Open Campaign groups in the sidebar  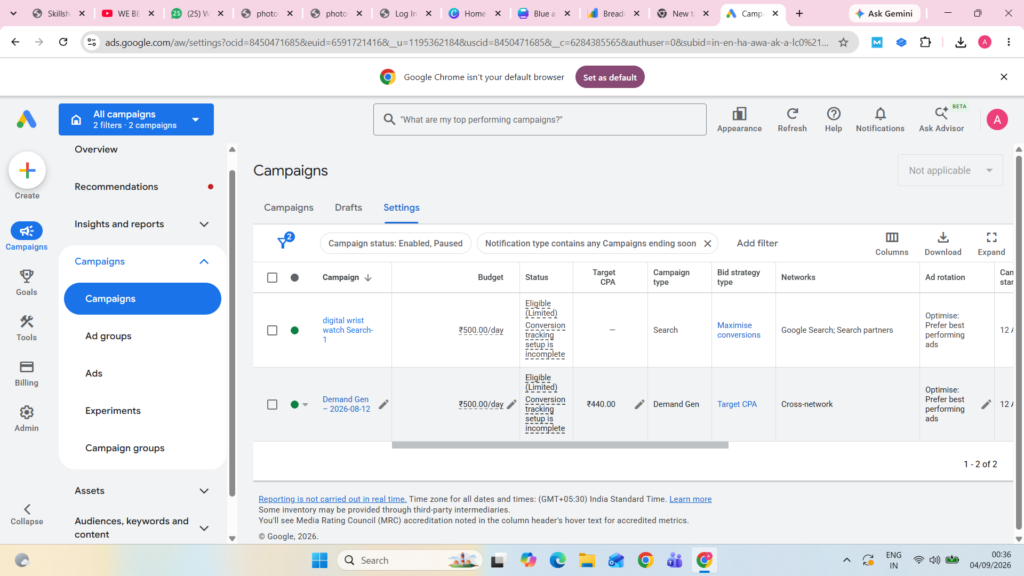coord(125,448)
